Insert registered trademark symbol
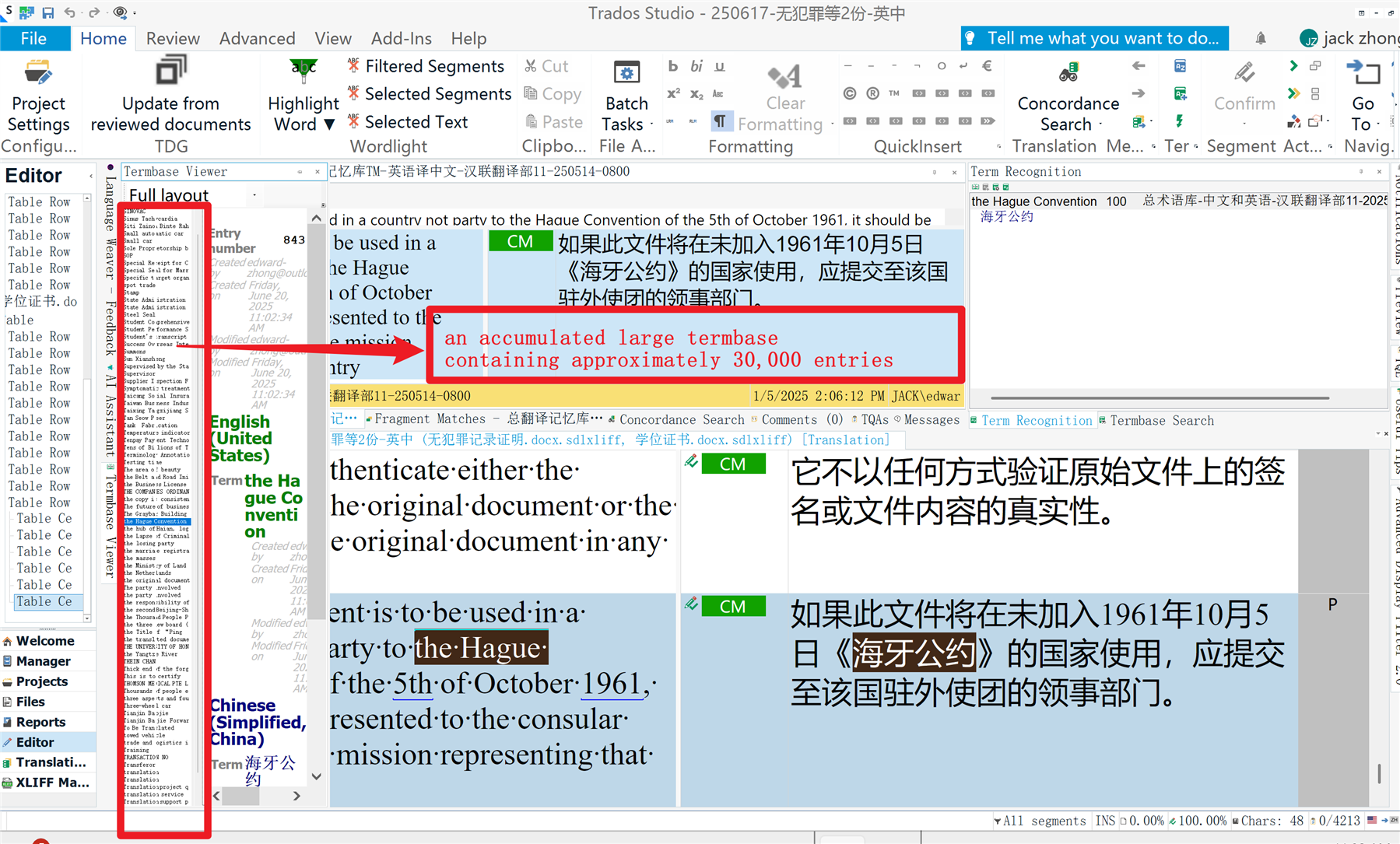Screen dimensions: 1400x844 [873, 93]
